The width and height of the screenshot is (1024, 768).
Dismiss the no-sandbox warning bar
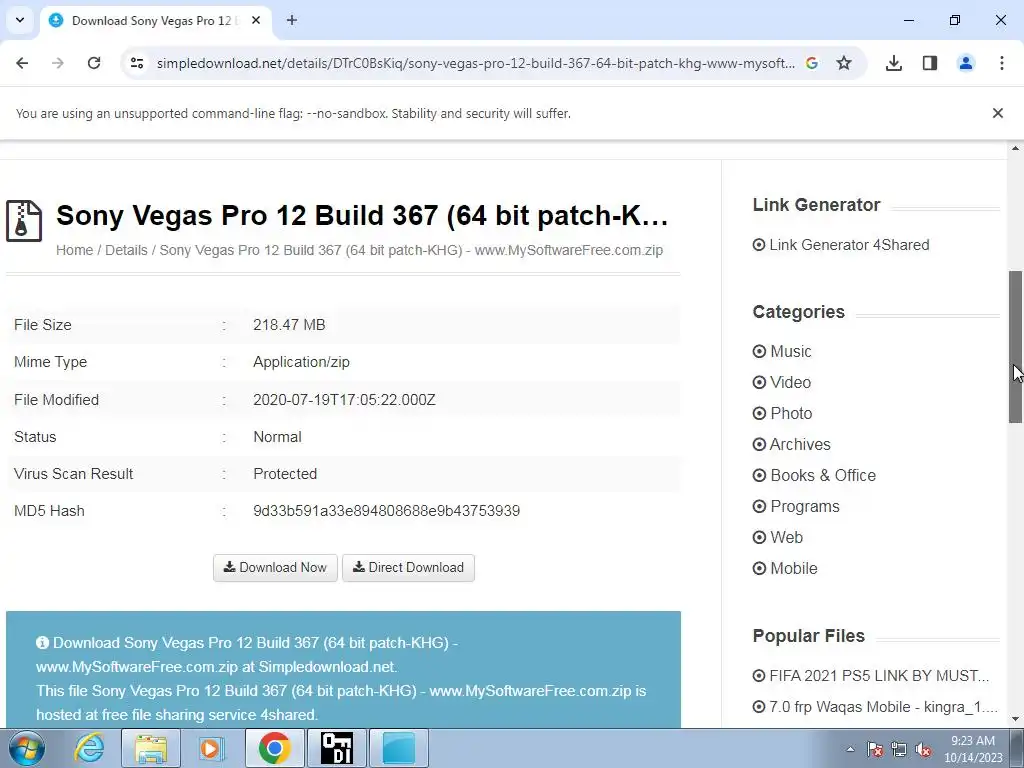(x=997, y=113)
